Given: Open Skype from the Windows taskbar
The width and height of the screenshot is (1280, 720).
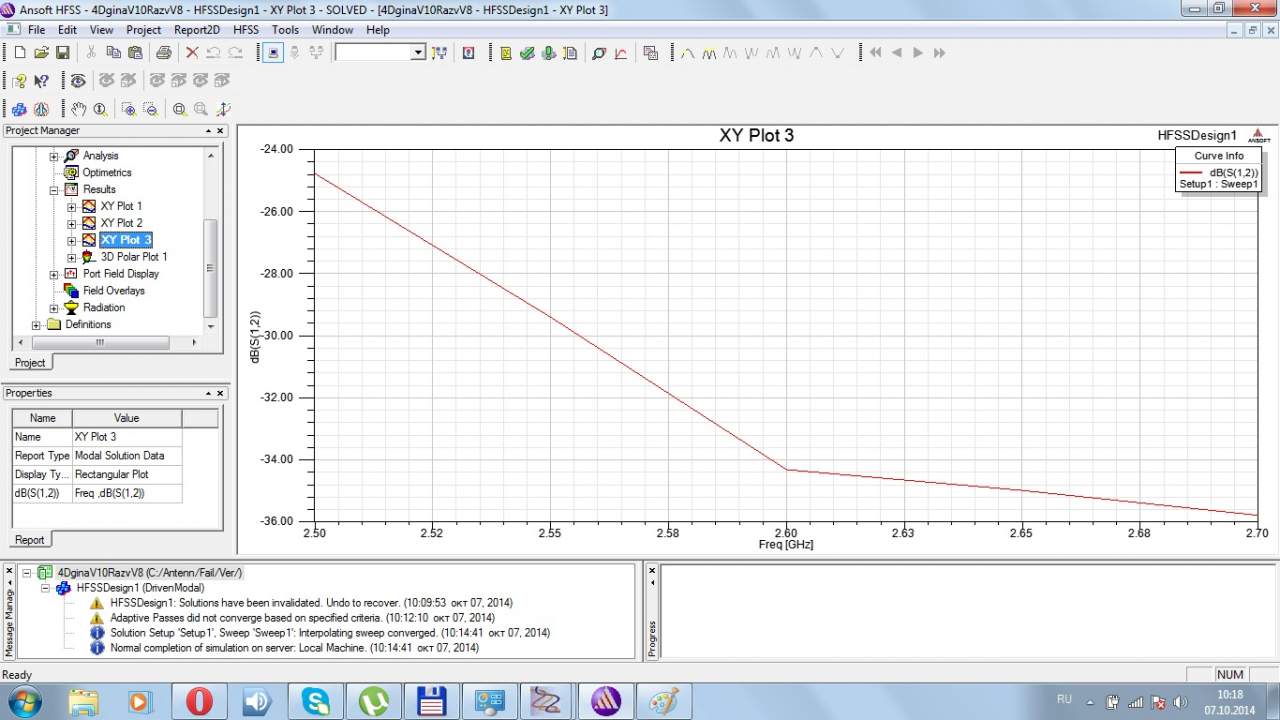Looking at the screenshot, I should pyautogui.click(x=316, y=701).
